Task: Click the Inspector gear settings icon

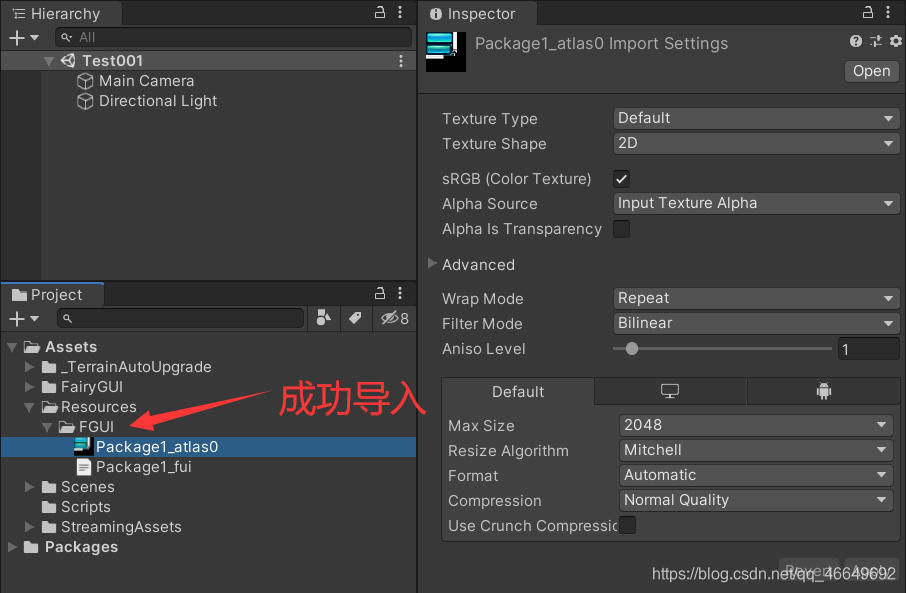Action: point(894,41)
